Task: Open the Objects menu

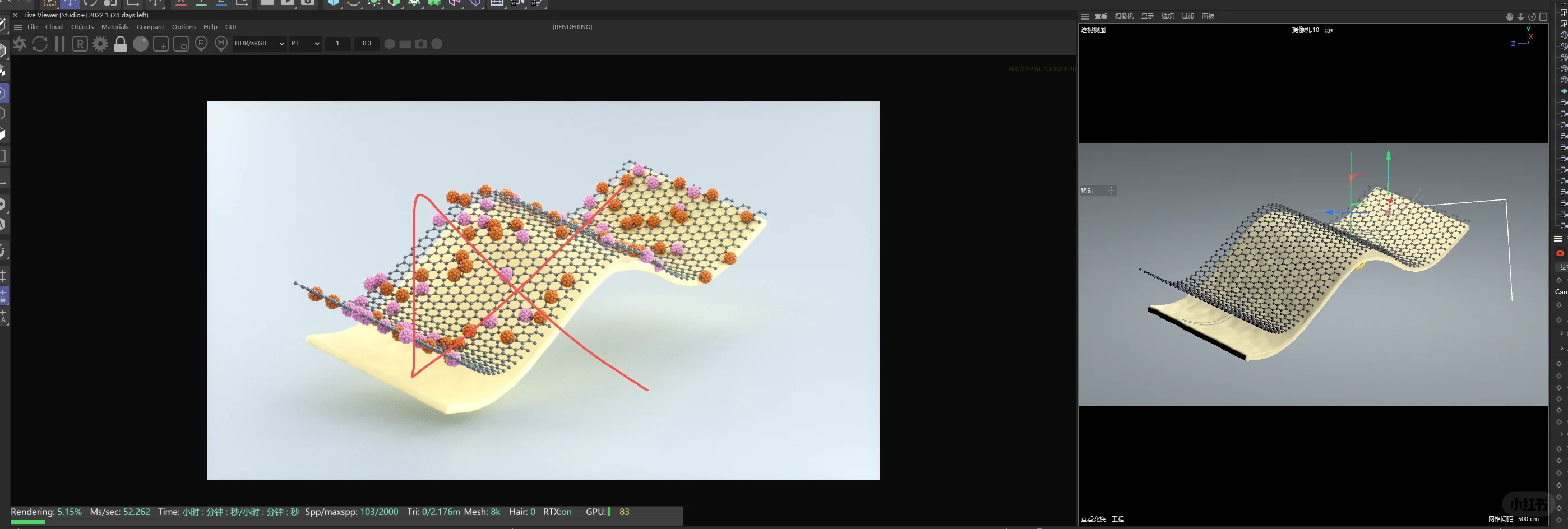Action: pos(82,27)
